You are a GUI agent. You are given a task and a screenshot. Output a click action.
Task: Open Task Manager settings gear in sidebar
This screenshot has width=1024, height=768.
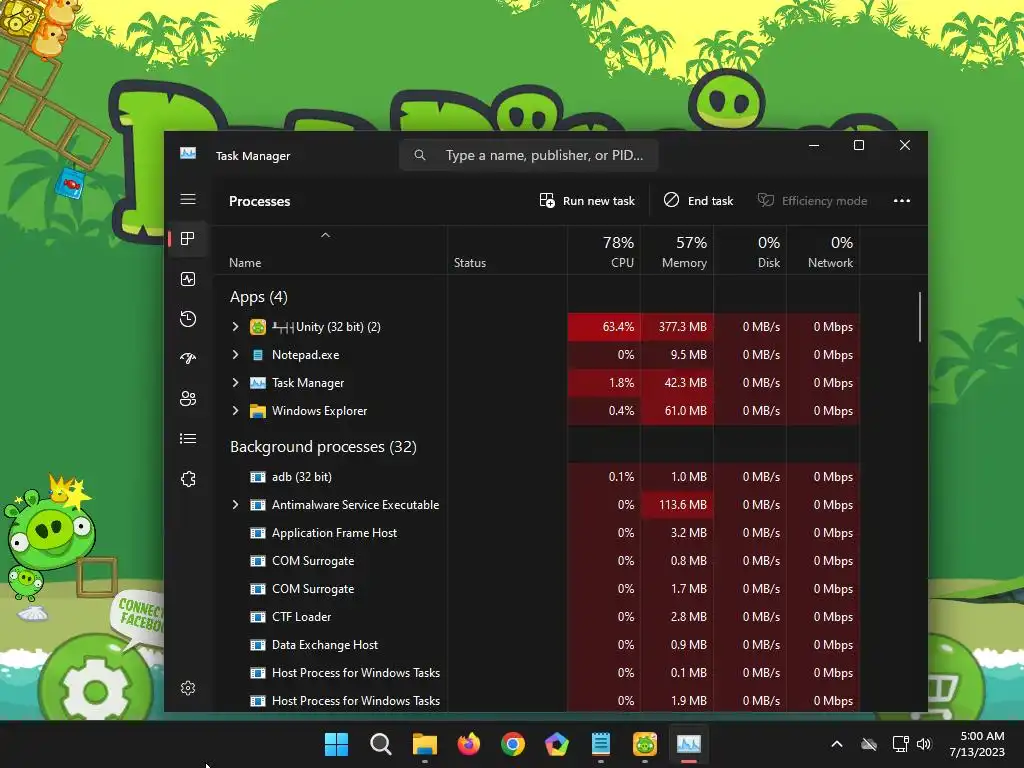click(188, 688)
